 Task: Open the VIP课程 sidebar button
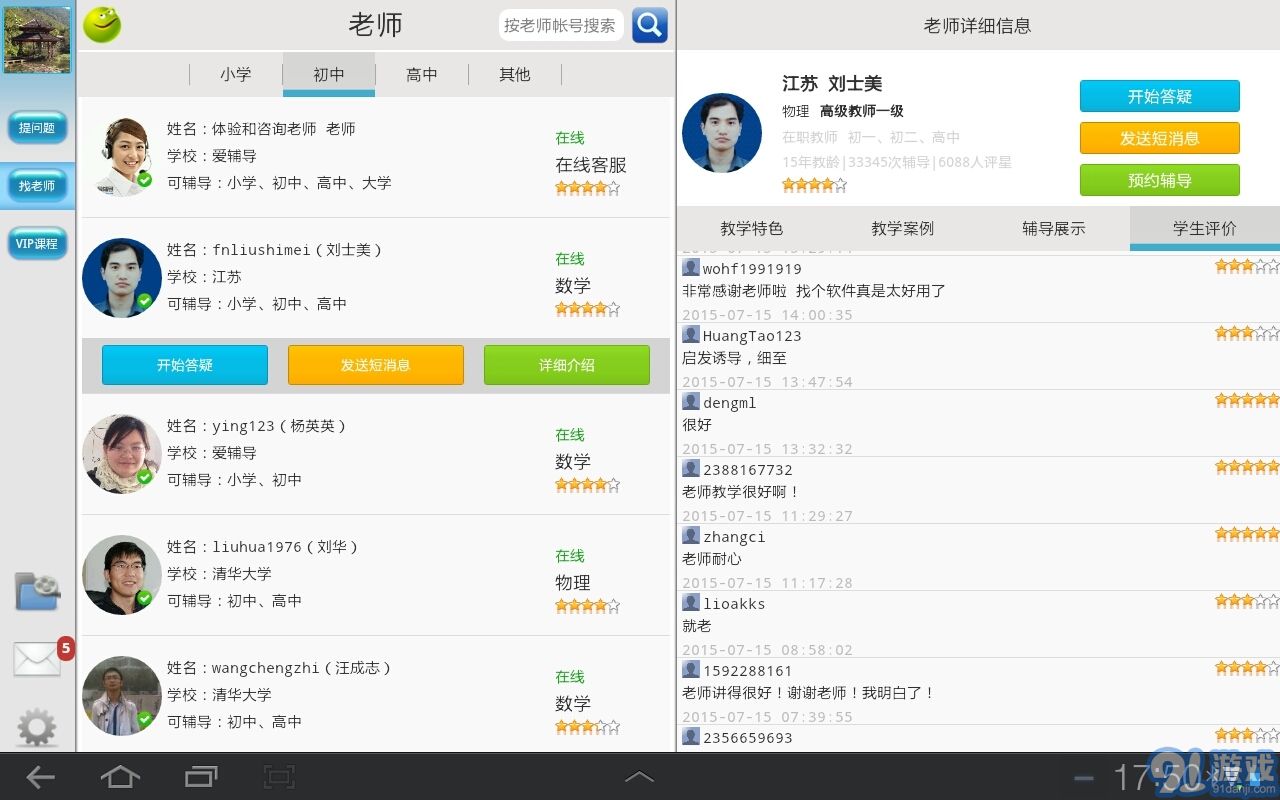click(x=37, y=244)
